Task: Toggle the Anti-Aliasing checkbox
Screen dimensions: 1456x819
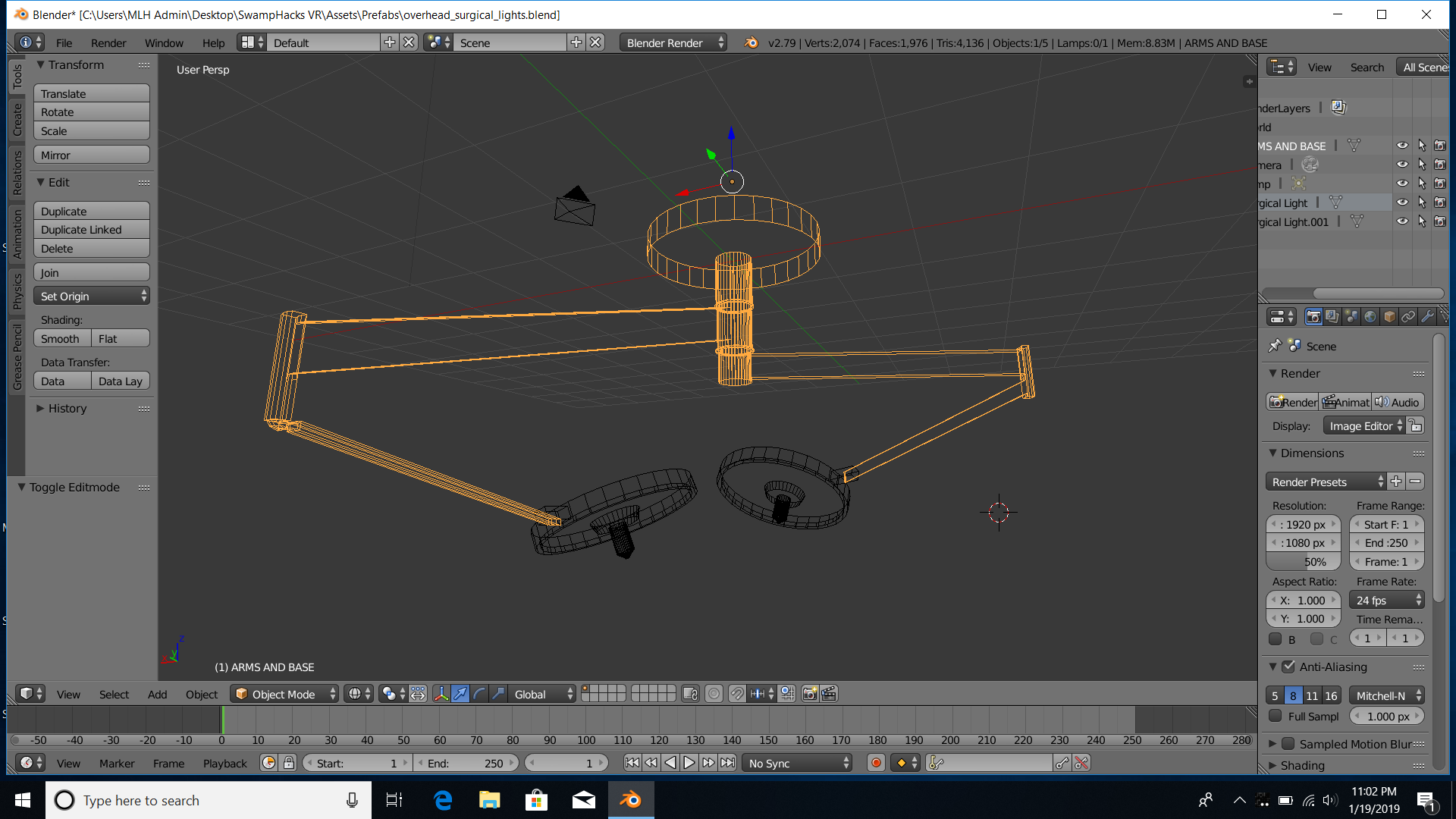Action: [1288, 667]
